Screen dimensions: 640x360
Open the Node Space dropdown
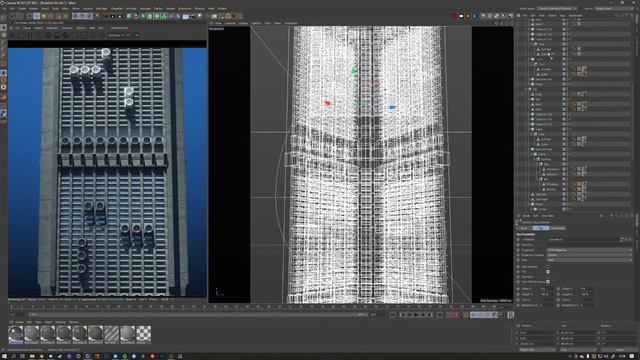point(557,8)
